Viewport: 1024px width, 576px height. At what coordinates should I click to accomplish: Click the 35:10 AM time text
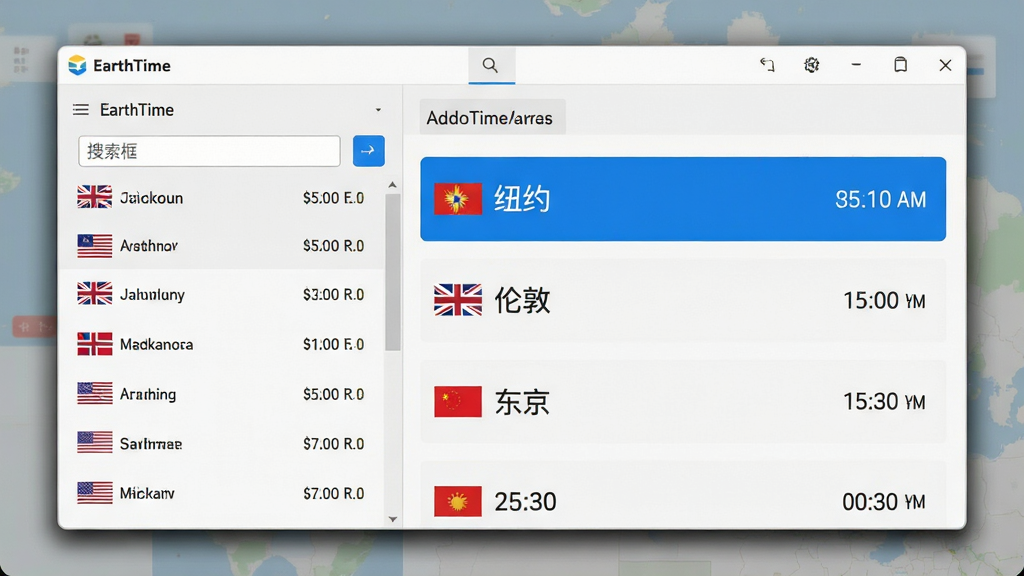point(880,199)
